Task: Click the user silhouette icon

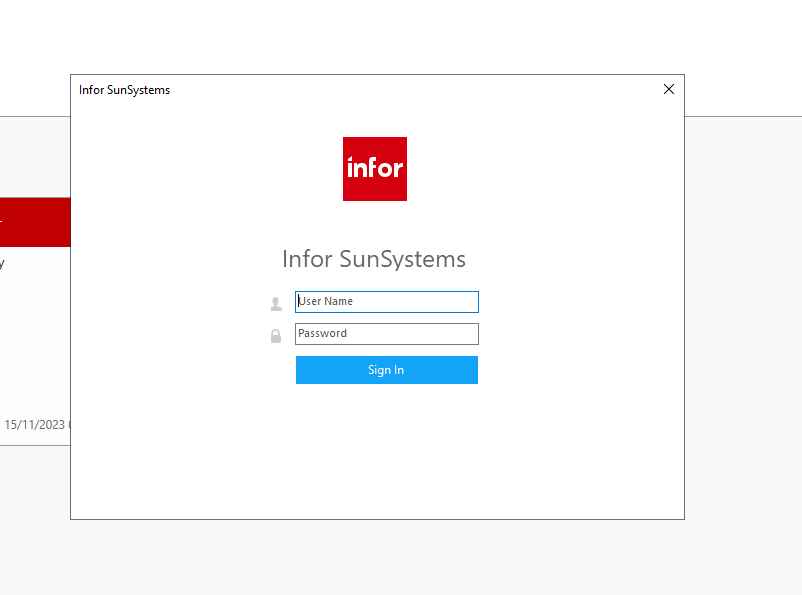Action: pyautogui.click(x=276, y=304)
